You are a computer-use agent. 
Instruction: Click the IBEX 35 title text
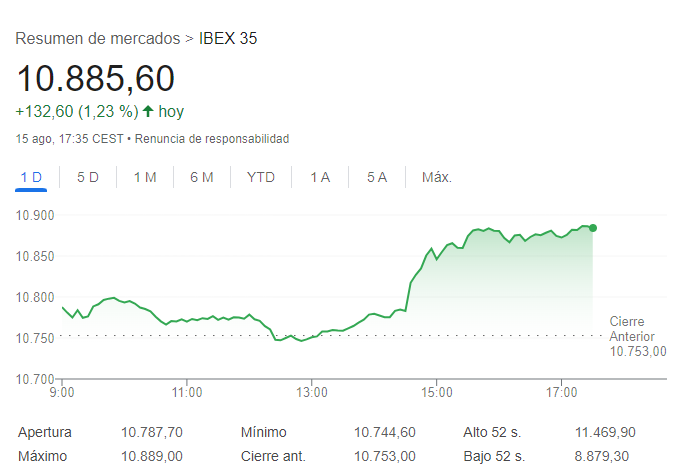pyautogui.click(x=228, y=38)
